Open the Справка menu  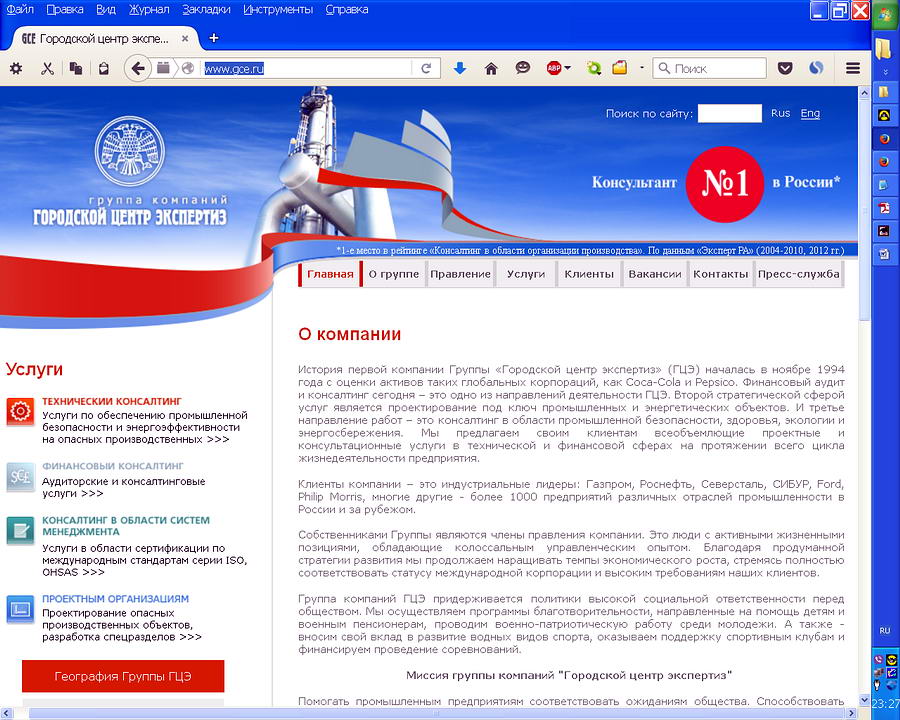(x=347, y=10)
